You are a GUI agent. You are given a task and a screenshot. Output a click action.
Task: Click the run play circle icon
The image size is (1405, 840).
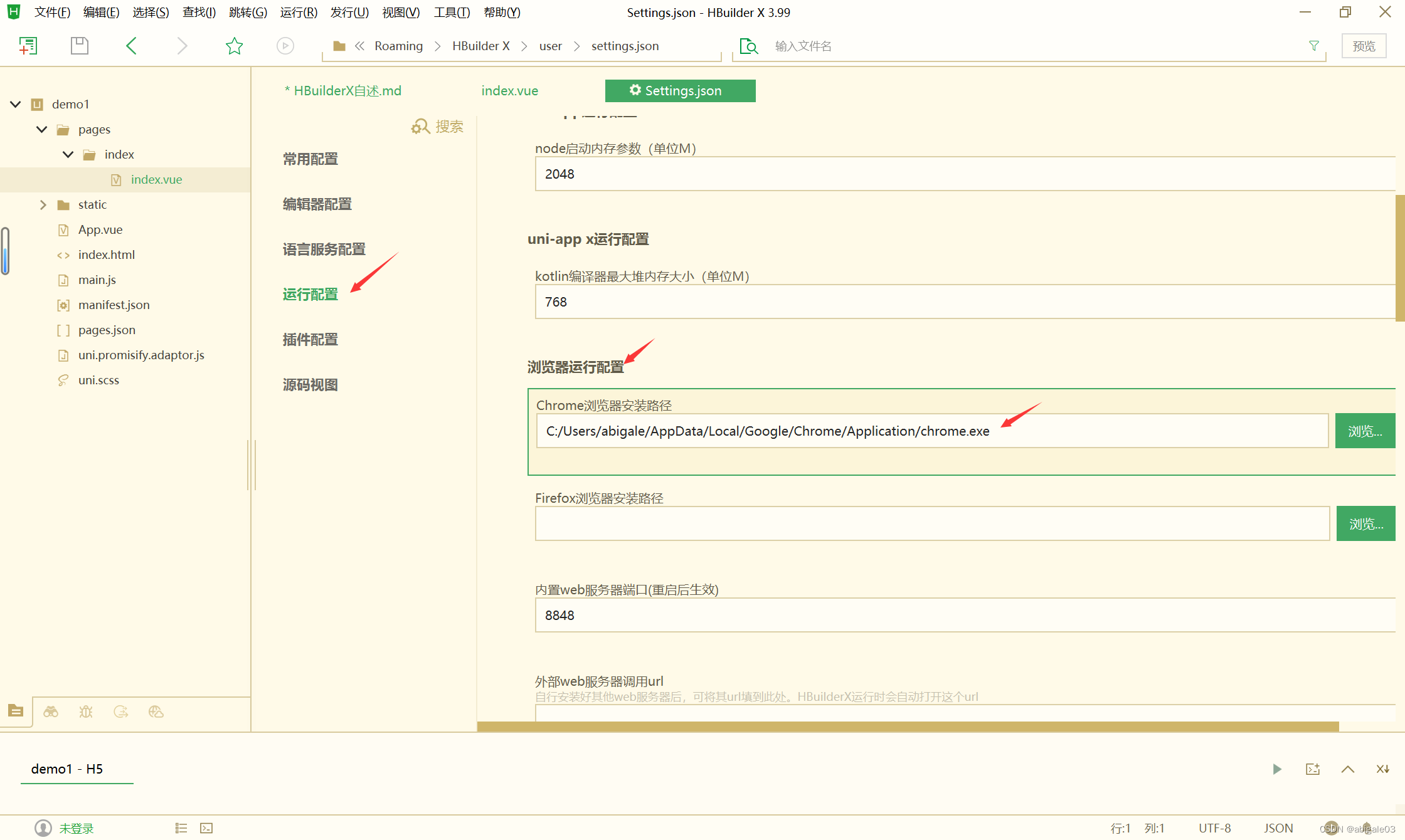(285, 46)
